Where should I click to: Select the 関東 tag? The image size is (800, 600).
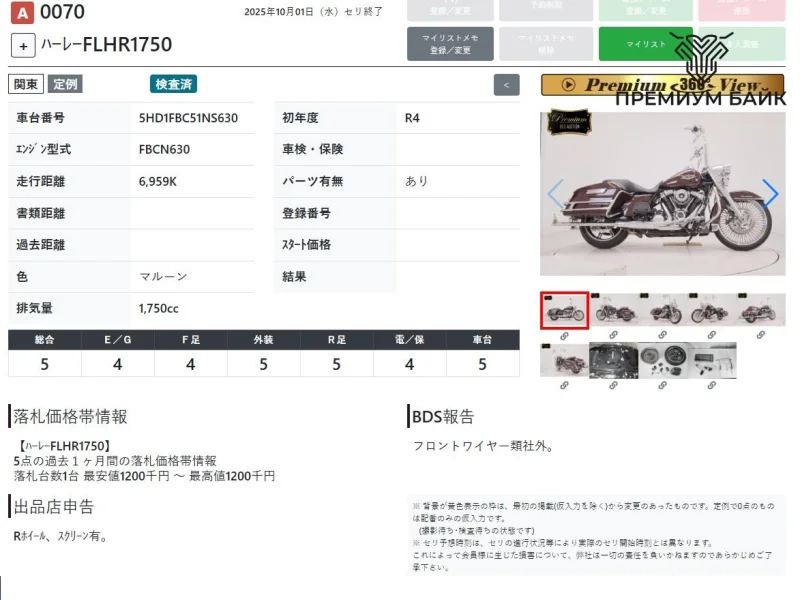click(26, 84)
